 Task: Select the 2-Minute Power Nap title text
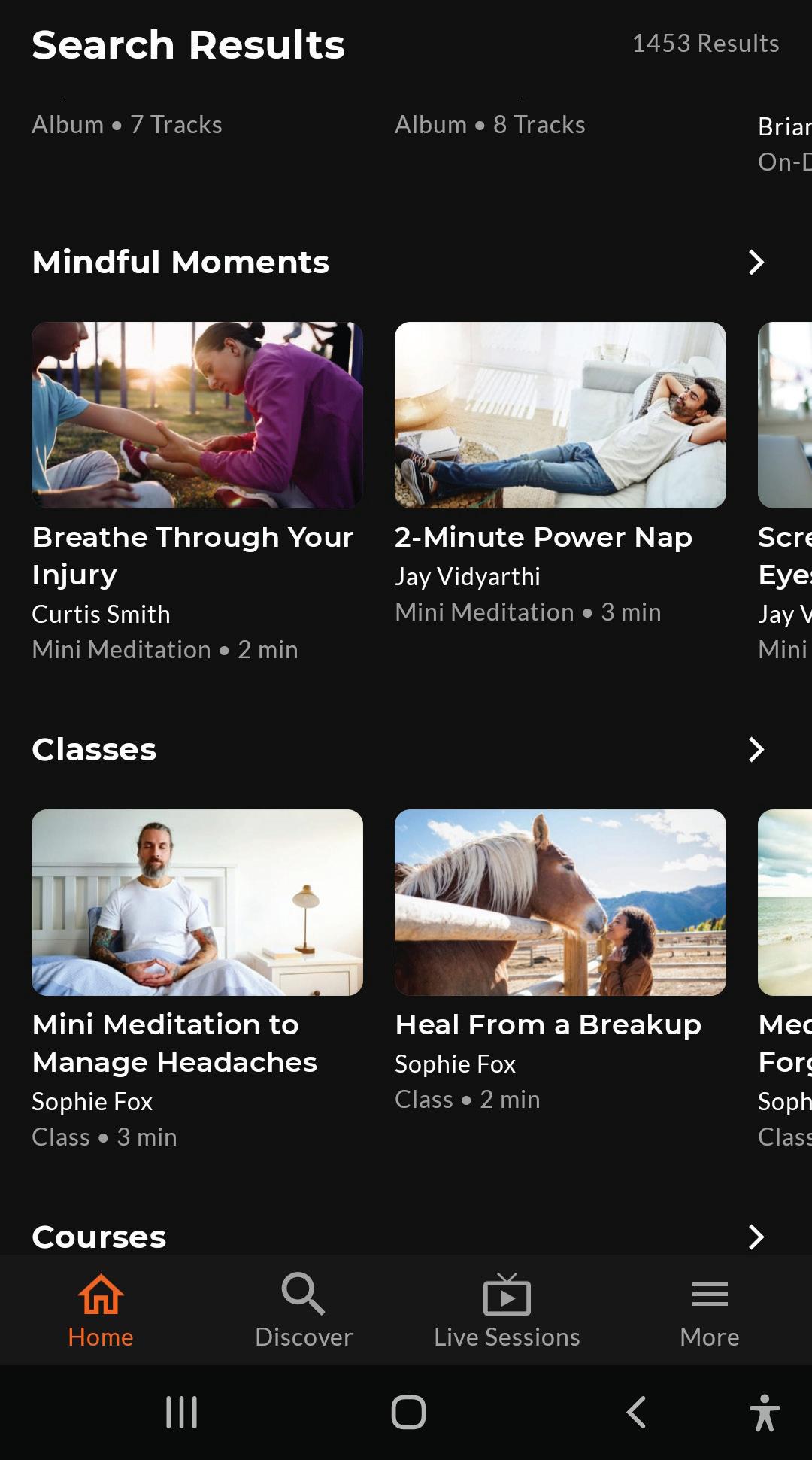(544, 537)
